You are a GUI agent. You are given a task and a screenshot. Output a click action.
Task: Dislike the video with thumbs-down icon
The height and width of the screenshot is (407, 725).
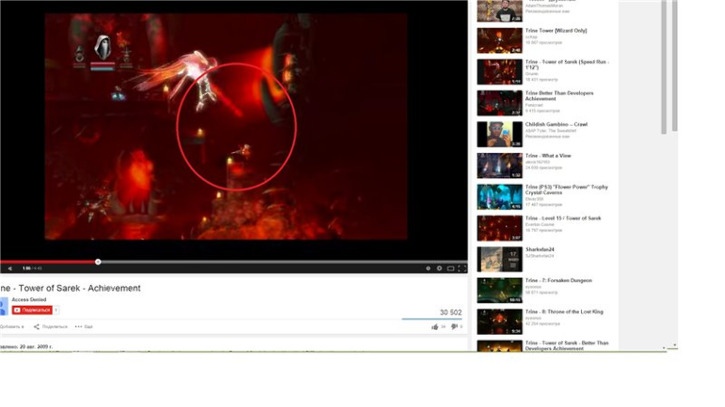(455, 327)
